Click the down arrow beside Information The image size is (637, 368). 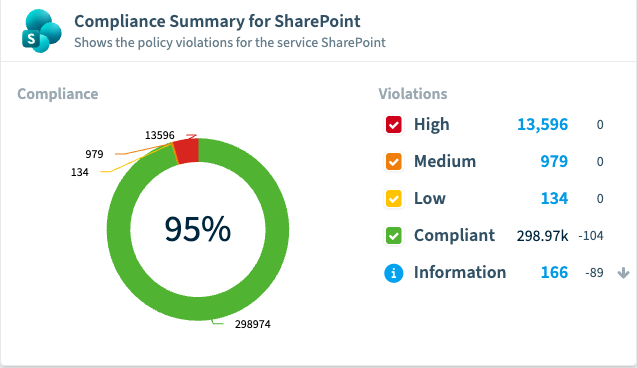pos(623,273)
